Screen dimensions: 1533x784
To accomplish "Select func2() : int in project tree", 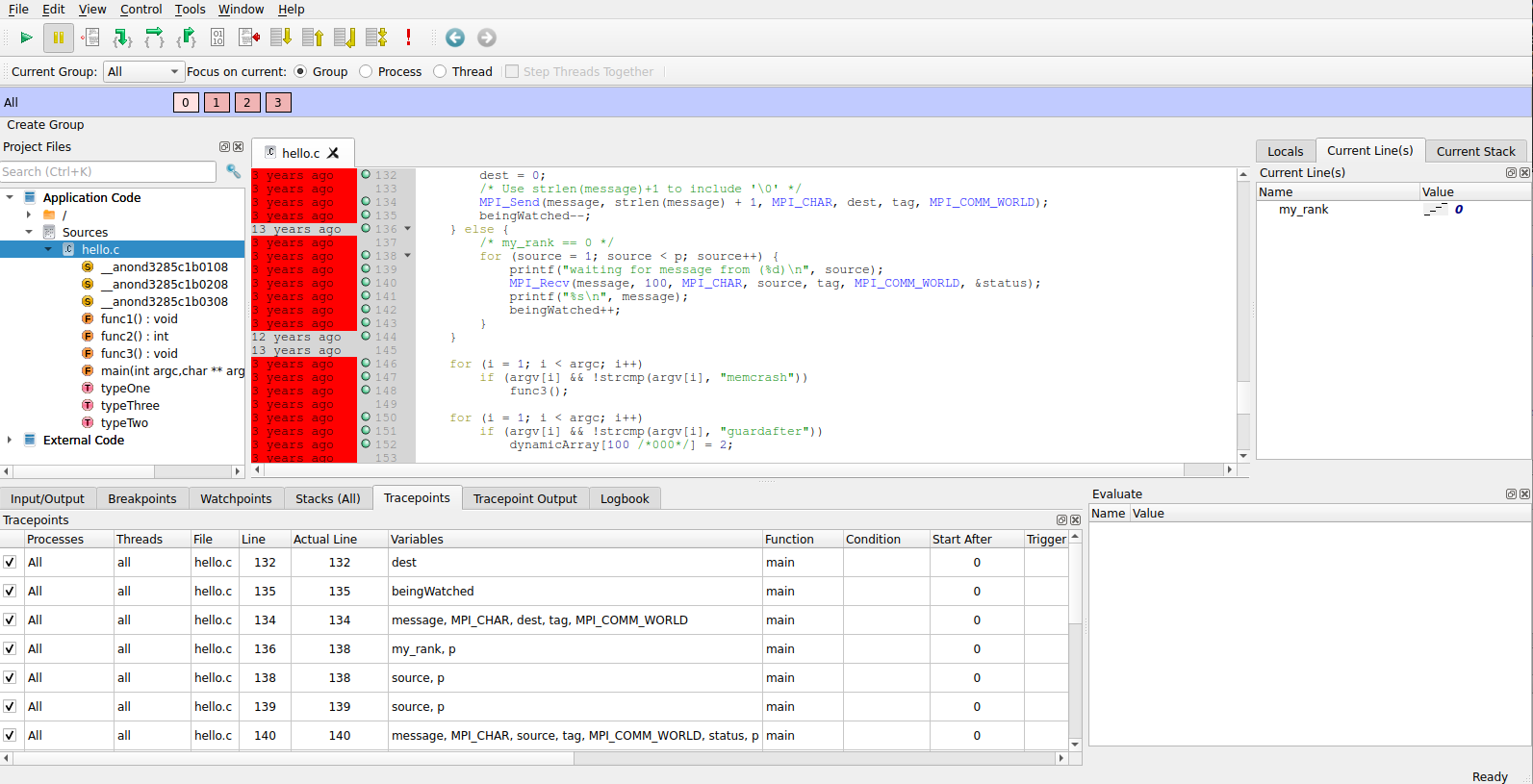I will (x=135, y=336).
